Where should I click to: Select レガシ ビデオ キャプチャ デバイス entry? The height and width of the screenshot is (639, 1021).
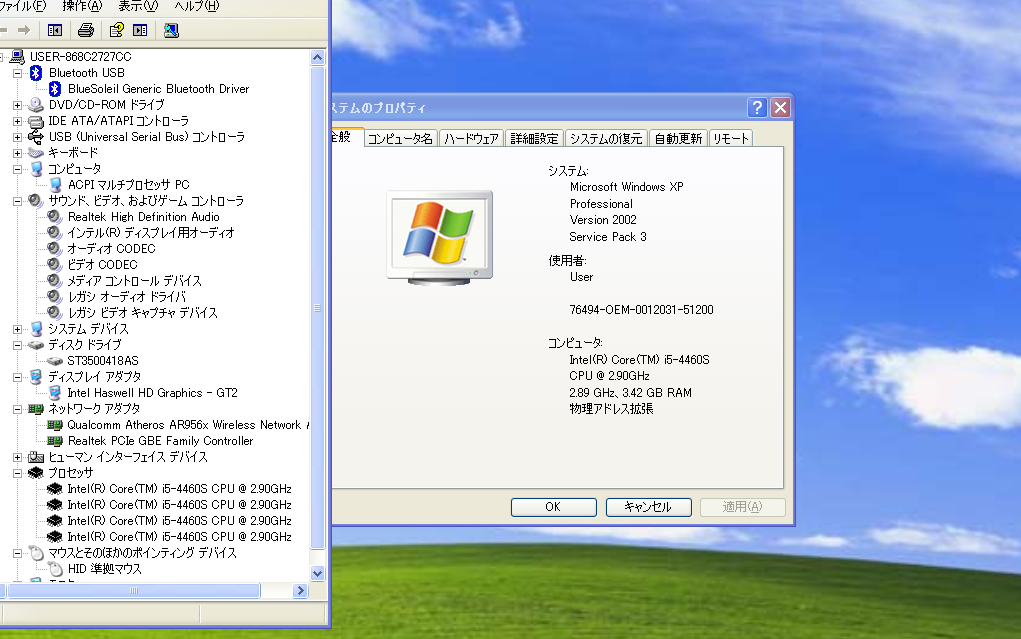[x=143, y=313]
